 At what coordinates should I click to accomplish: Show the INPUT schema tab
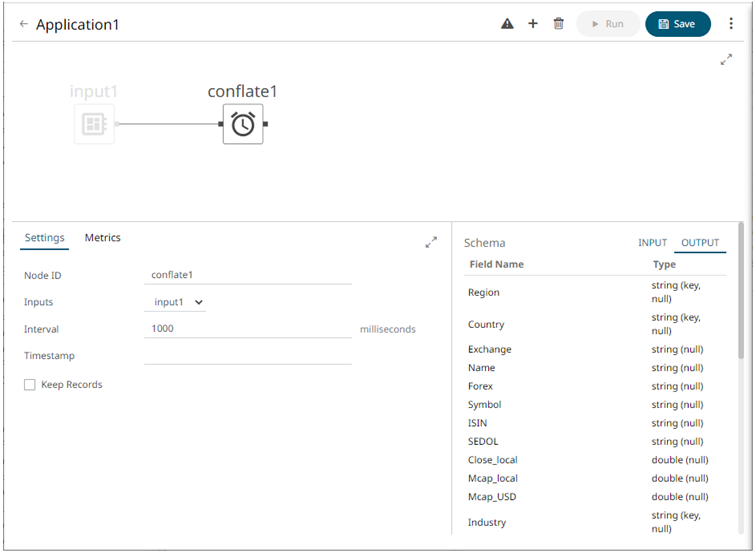[652, 243]
